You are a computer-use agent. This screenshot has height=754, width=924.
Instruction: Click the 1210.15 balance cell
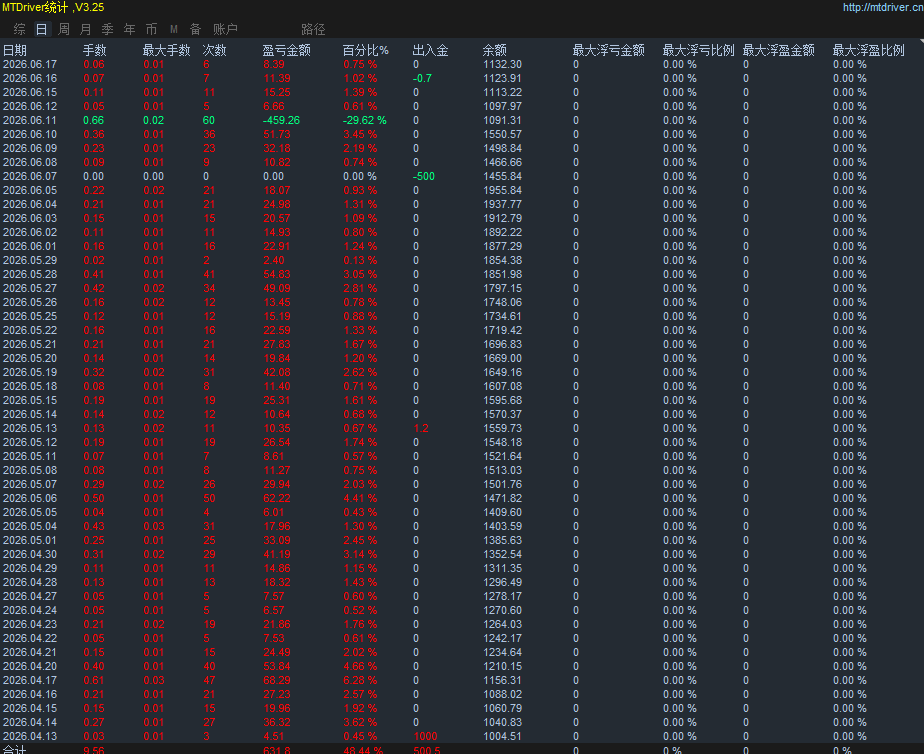[503, 666]
